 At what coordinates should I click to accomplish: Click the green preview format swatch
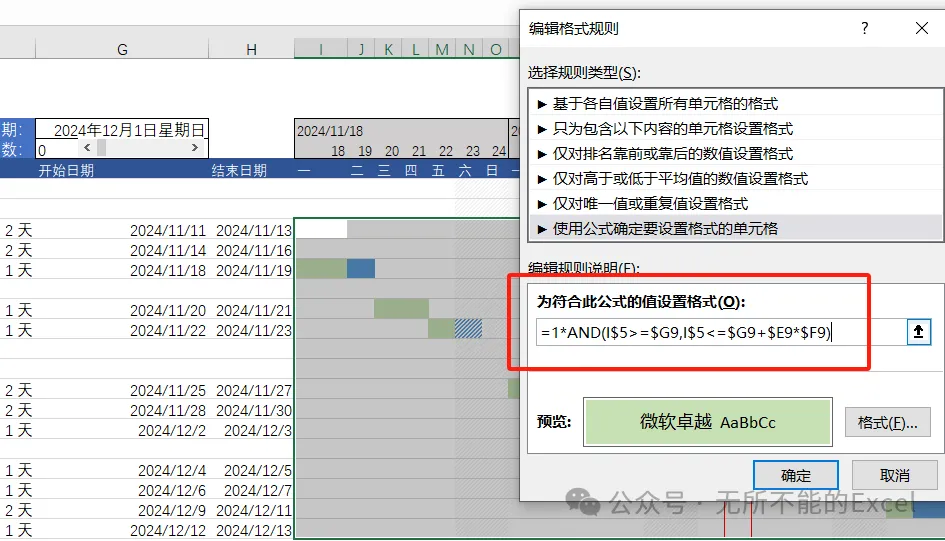click(708, 422)
